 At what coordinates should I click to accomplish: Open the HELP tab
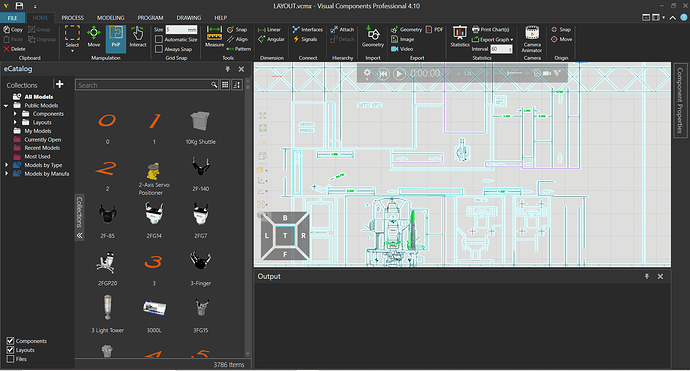[x=220, y=18]
